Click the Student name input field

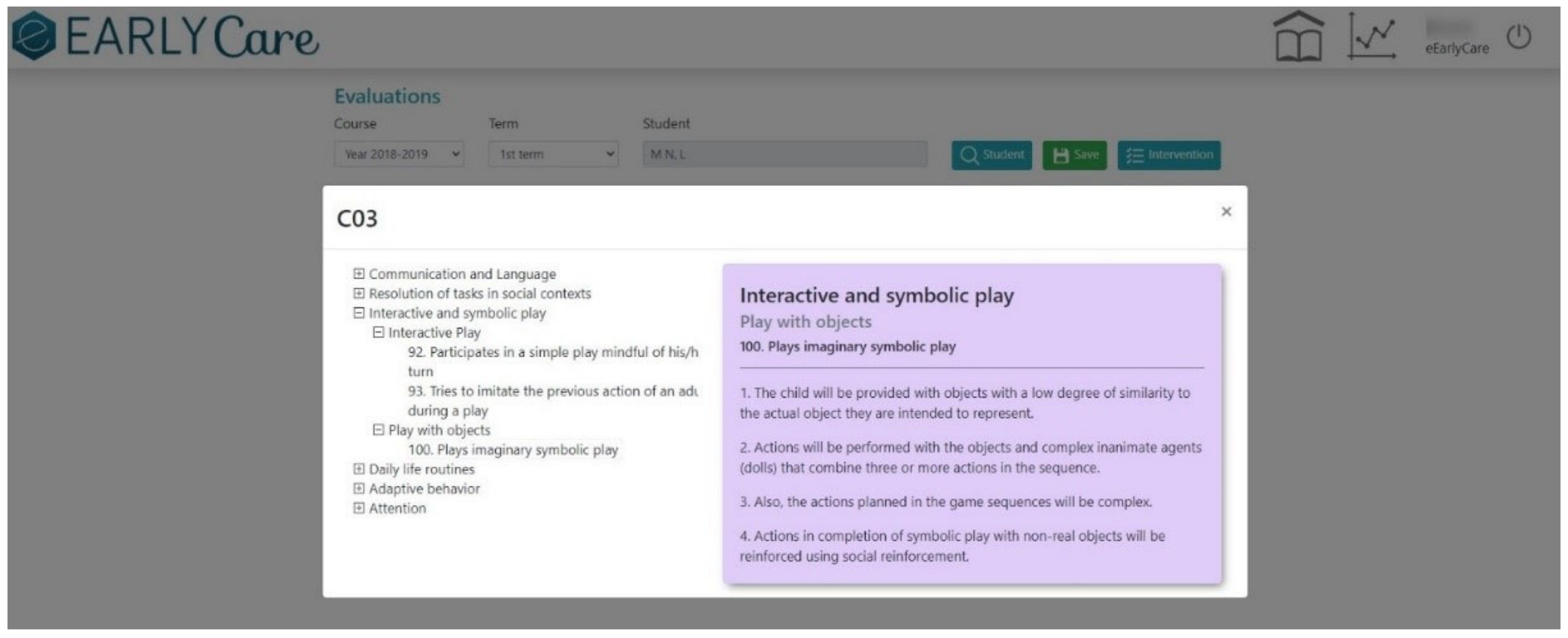[x=785, y=154]
